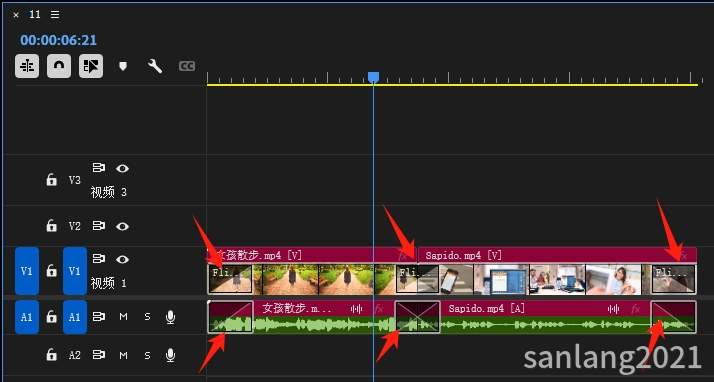Select Fli transition between the video clips
The image size is (714, 382).
pyautogui.click(x=418, y=279)
